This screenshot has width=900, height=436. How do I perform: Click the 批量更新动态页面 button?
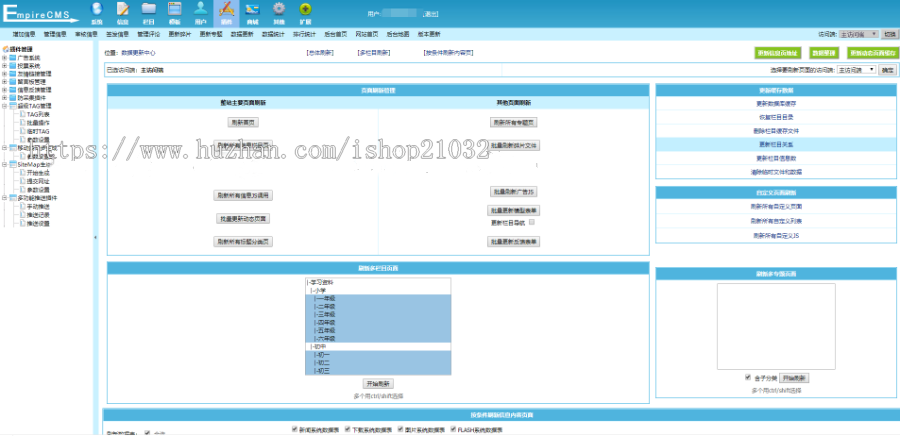tap(243, 219)
